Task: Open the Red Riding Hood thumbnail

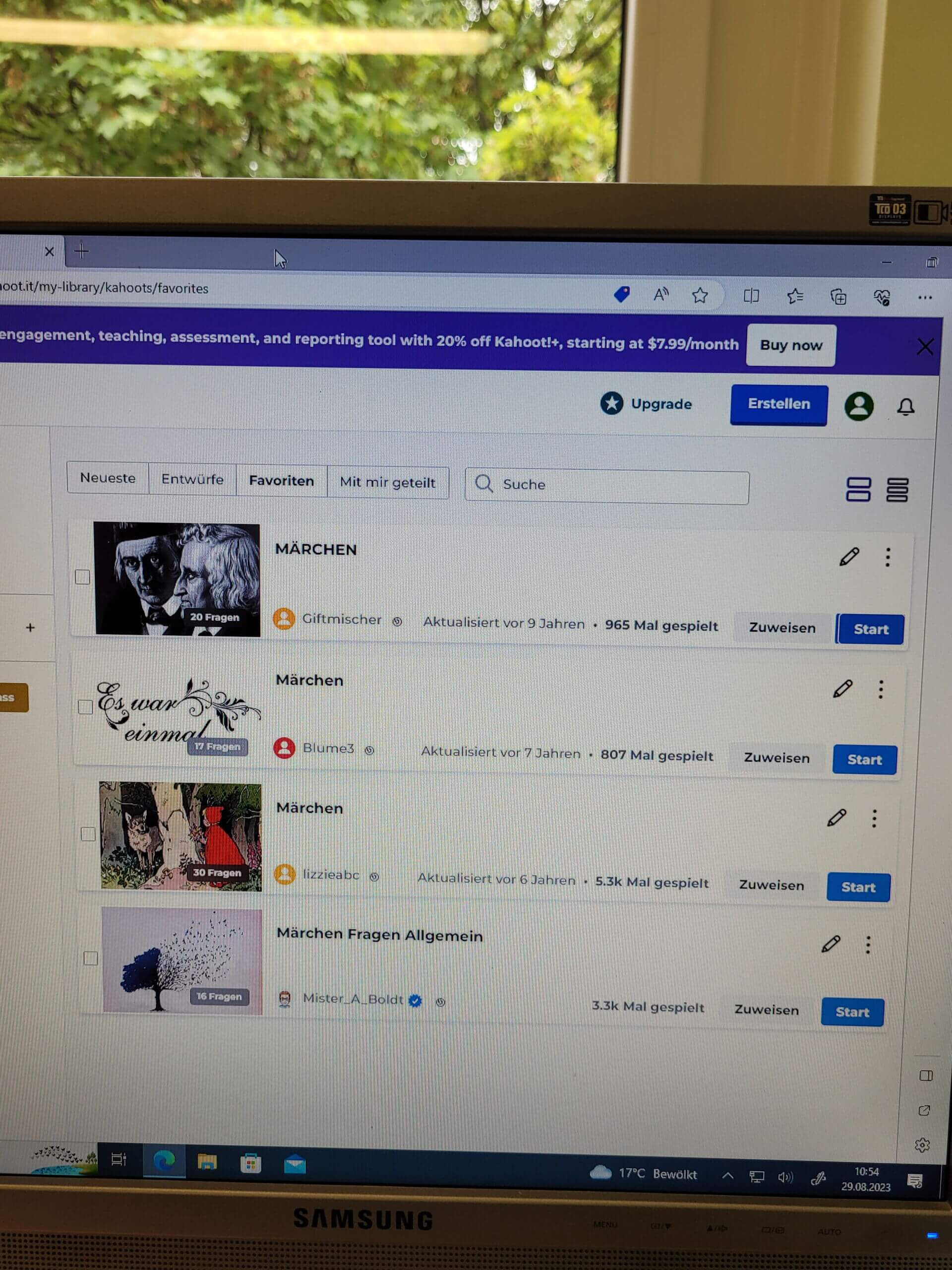Action: click(x=180, y=836)
